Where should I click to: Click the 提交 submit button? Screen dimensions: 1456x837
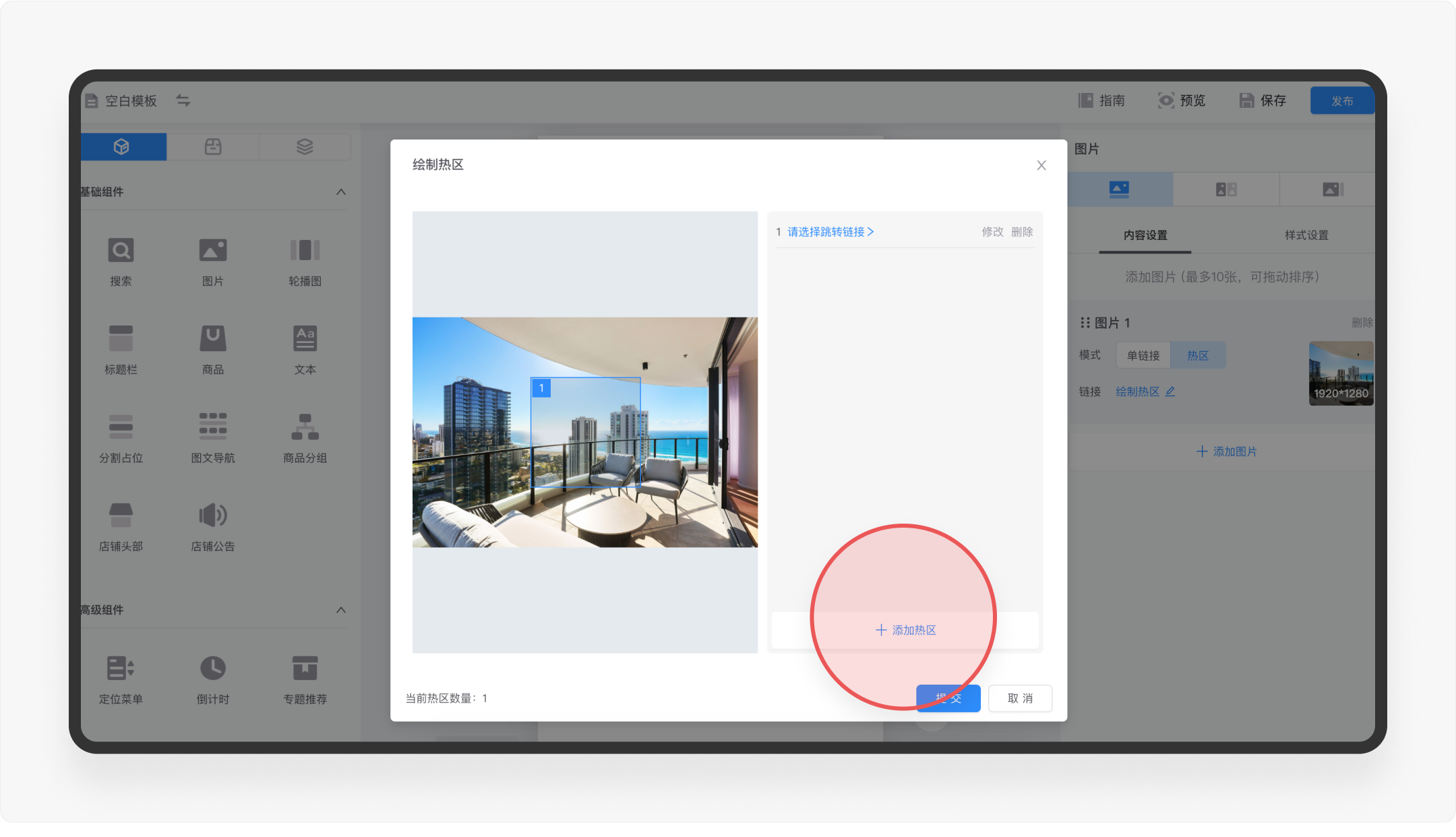pos(948,698)
